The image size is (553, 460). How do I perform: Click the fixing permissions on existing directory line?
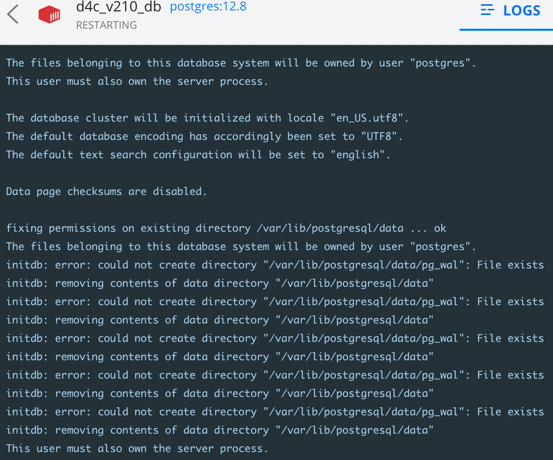tap(226, 228)
